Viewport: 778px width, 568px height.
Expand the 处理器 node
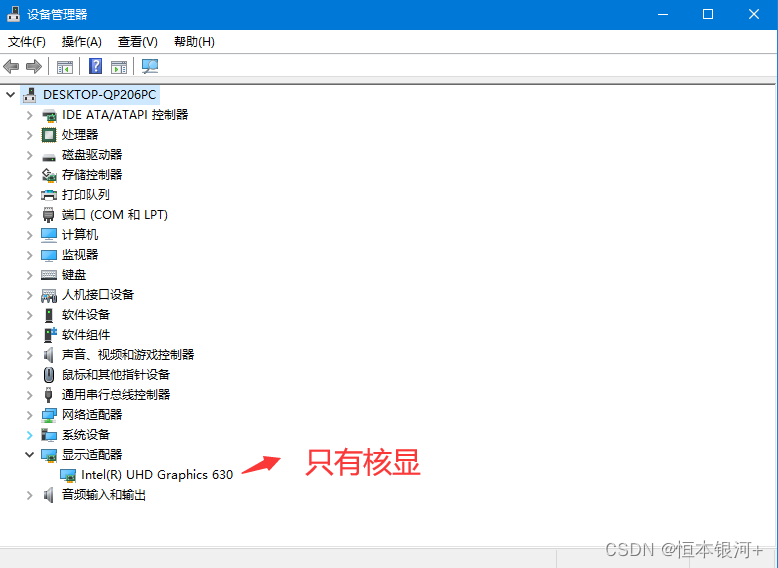[29, 135]
